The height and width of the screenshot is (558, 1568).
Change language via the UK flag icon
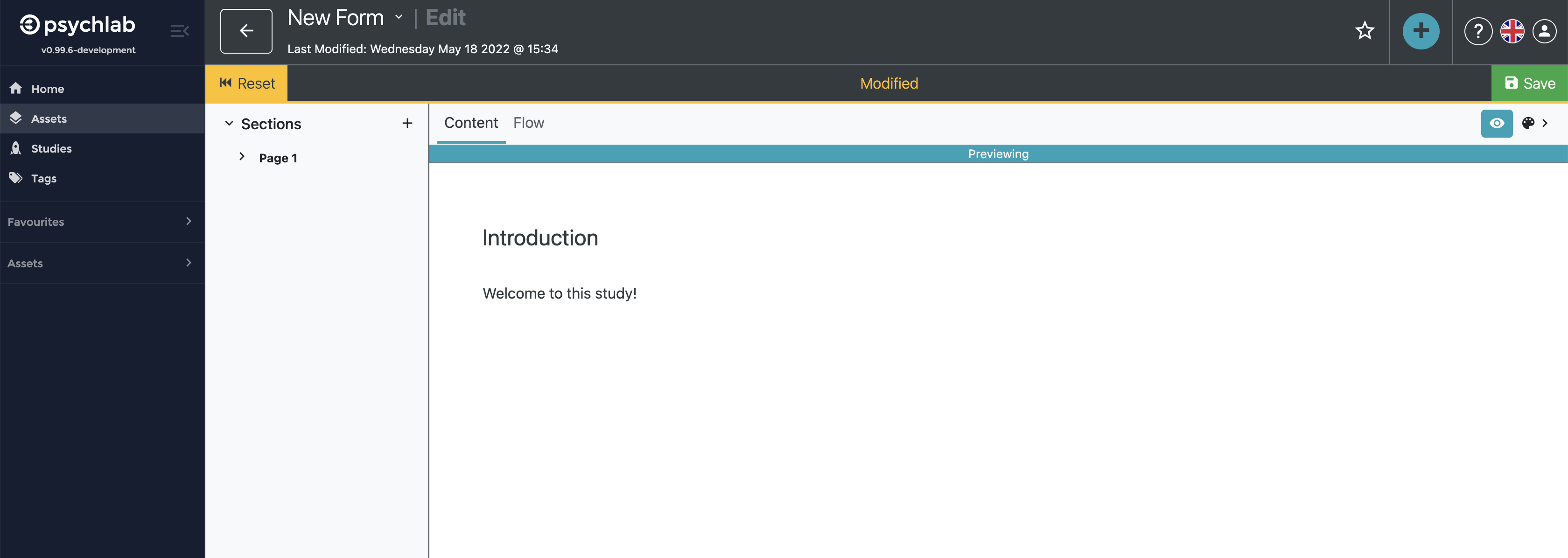(1512, 31)
